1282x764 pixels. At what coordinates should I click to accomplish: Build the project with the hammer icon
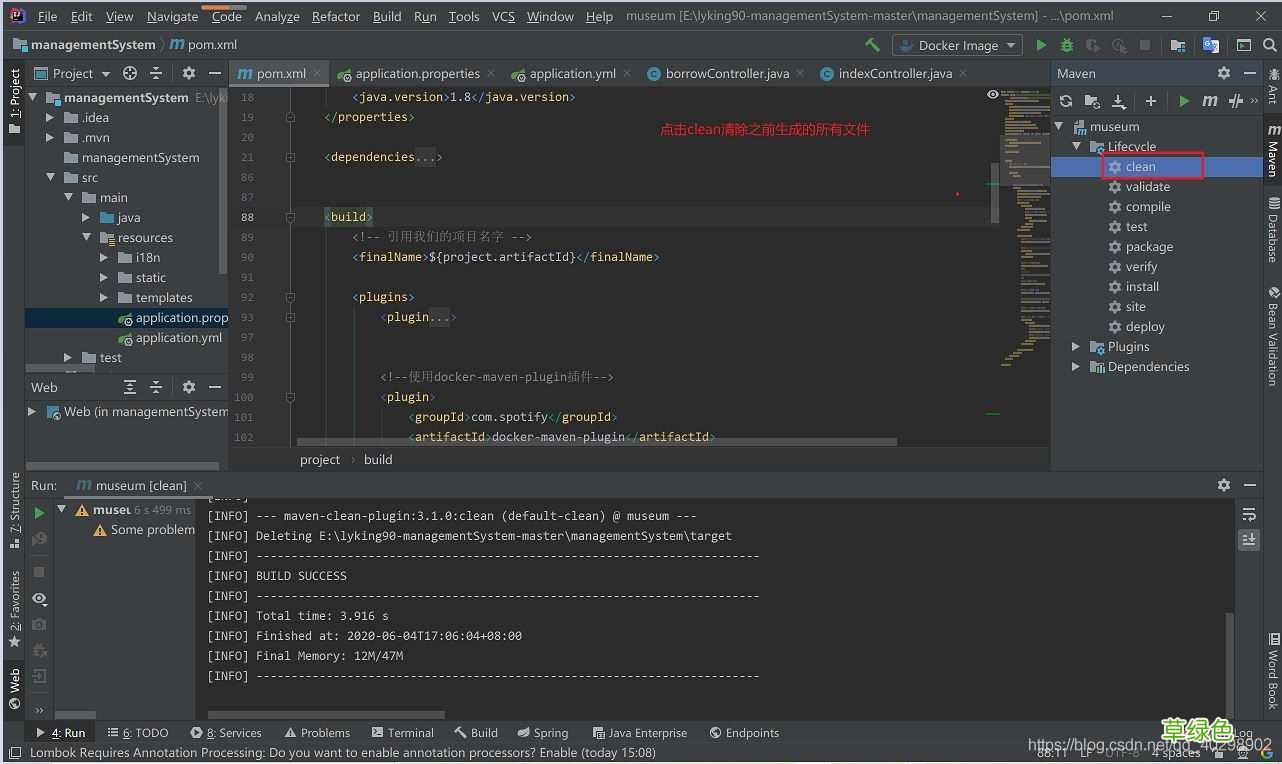872,45
